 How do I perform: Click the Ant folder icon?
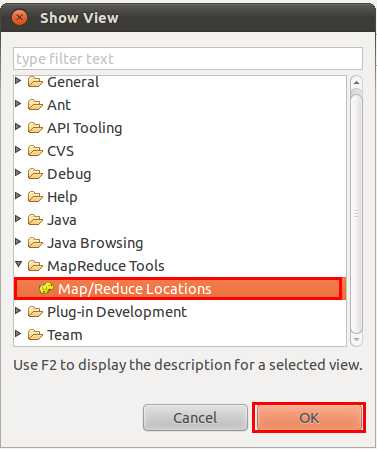click(35, 105)
